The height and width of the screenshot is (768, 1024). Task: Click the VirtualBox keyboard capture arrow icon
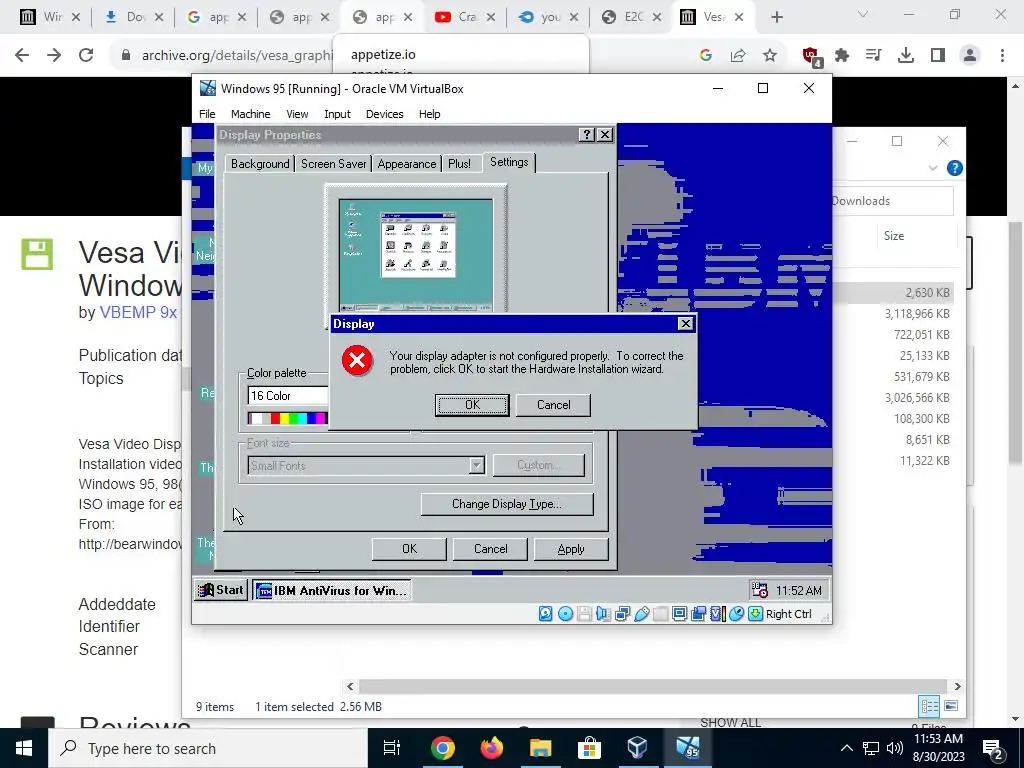point(755,614)
